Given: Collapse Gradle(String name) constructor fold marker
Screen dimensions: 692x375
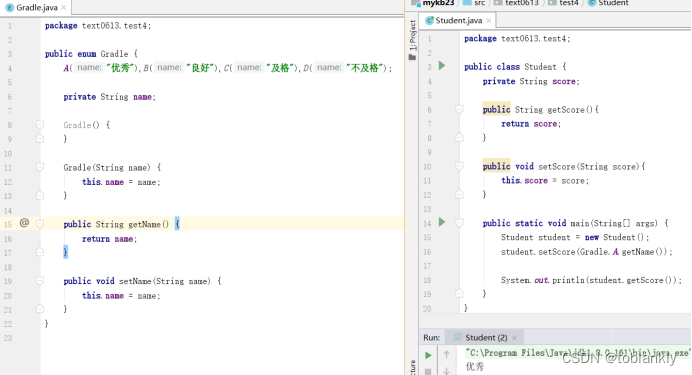Looking at the screenshot, I should [40, 167].
